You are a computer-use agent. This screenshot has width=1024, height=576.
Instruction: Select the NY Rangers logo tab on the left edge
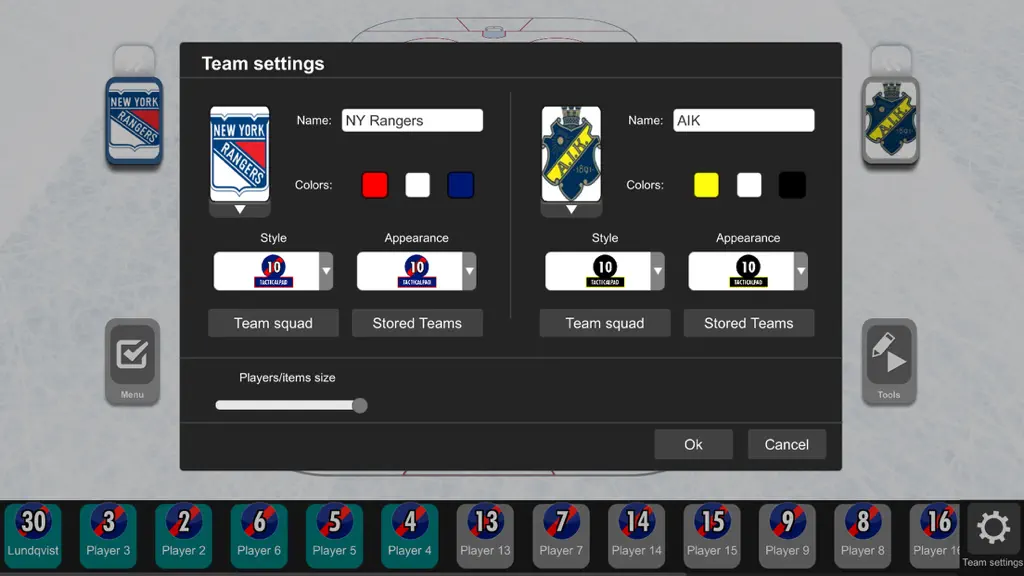tap(134, 120)
